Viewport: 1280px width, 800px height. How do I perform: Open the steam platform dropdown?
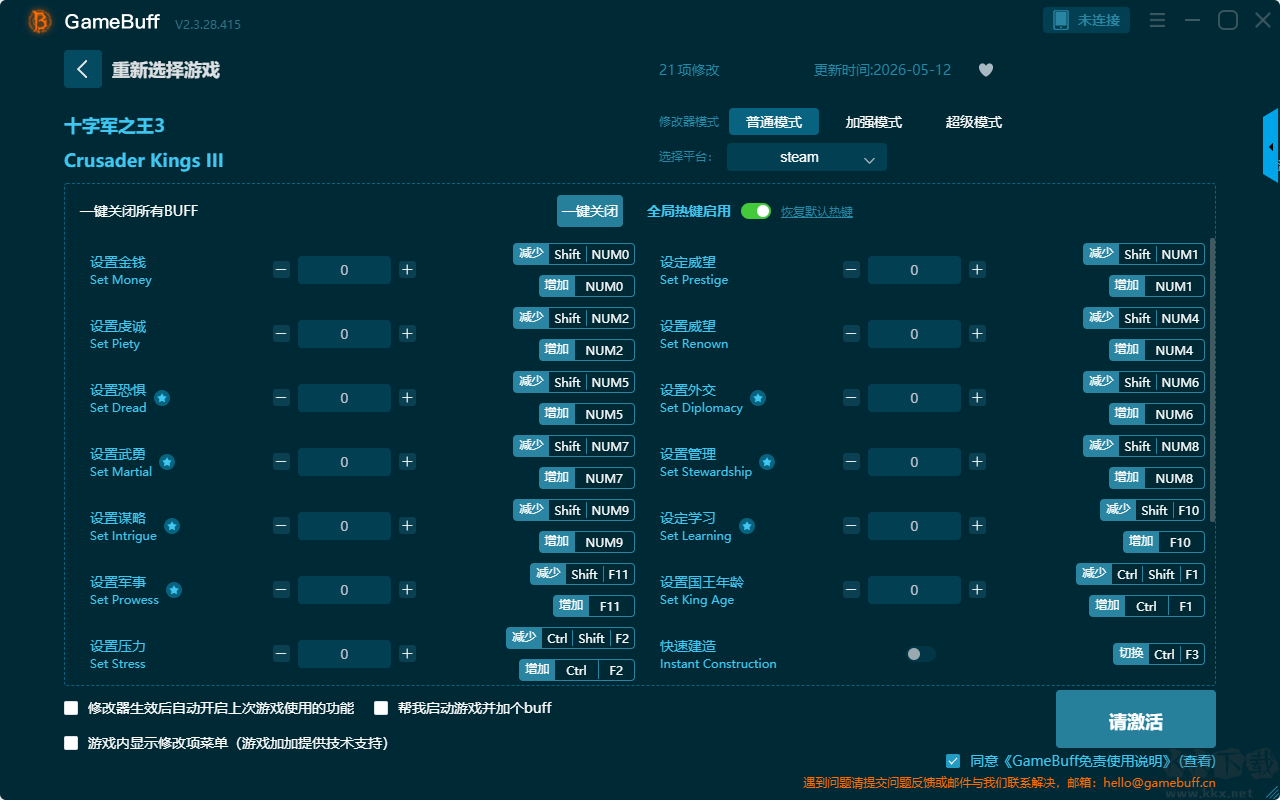[x=807, y=157]
